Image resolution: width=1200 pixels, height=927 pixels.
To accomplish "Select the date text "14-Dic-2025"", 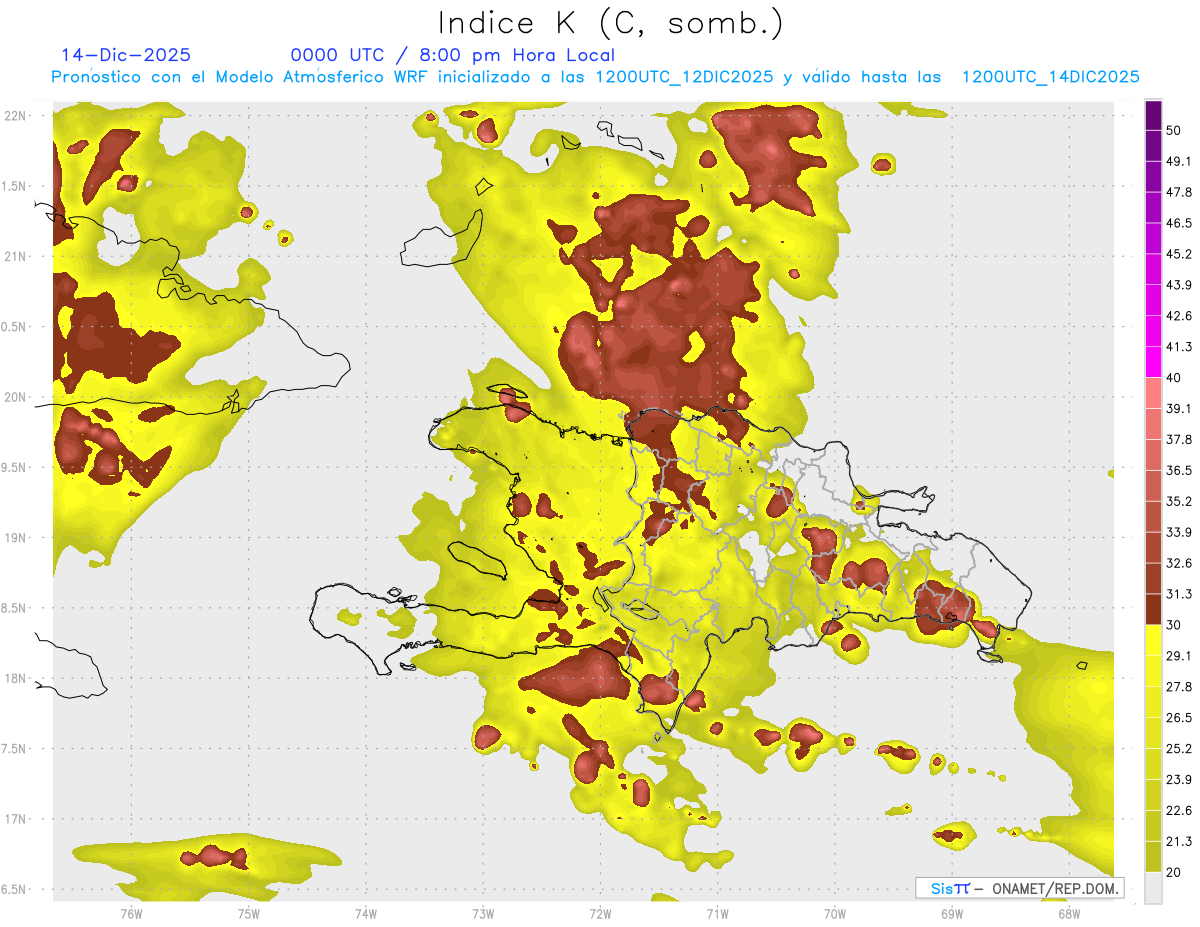I will [126, 55].
